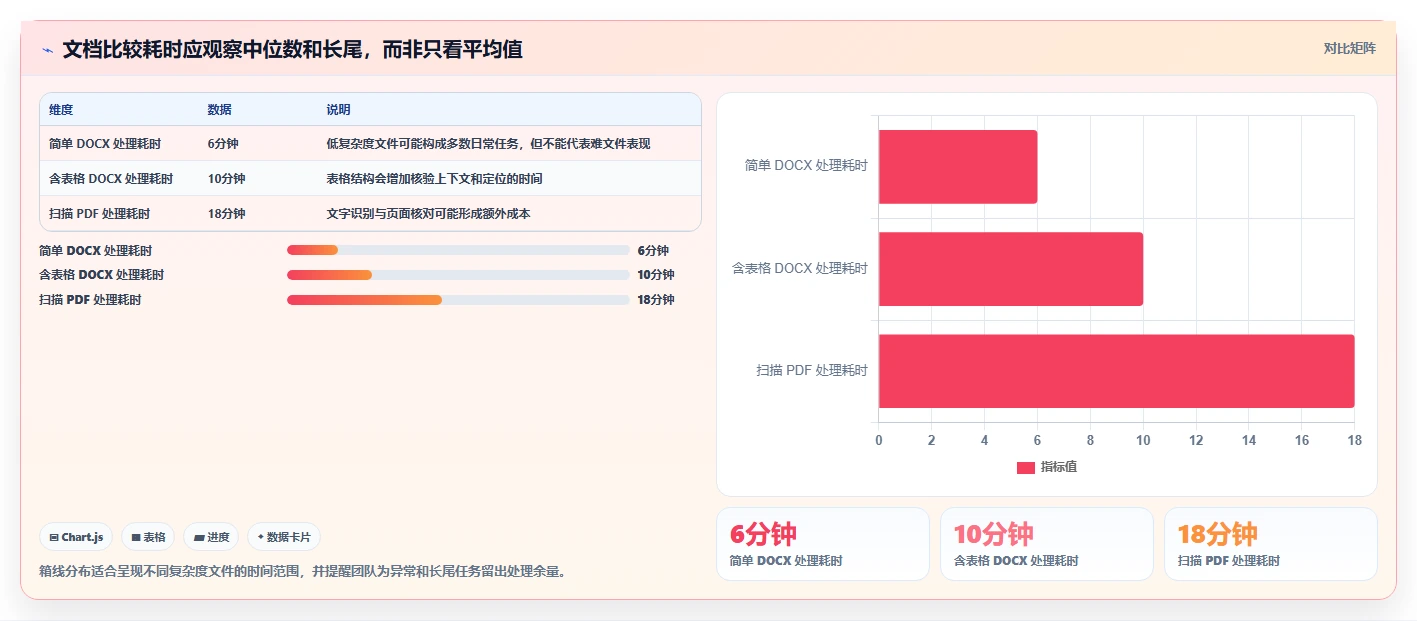Viewport: 1417px width, 621px height.
Task: Click the 18分钟 value in the table
Action: pos(226,214)
